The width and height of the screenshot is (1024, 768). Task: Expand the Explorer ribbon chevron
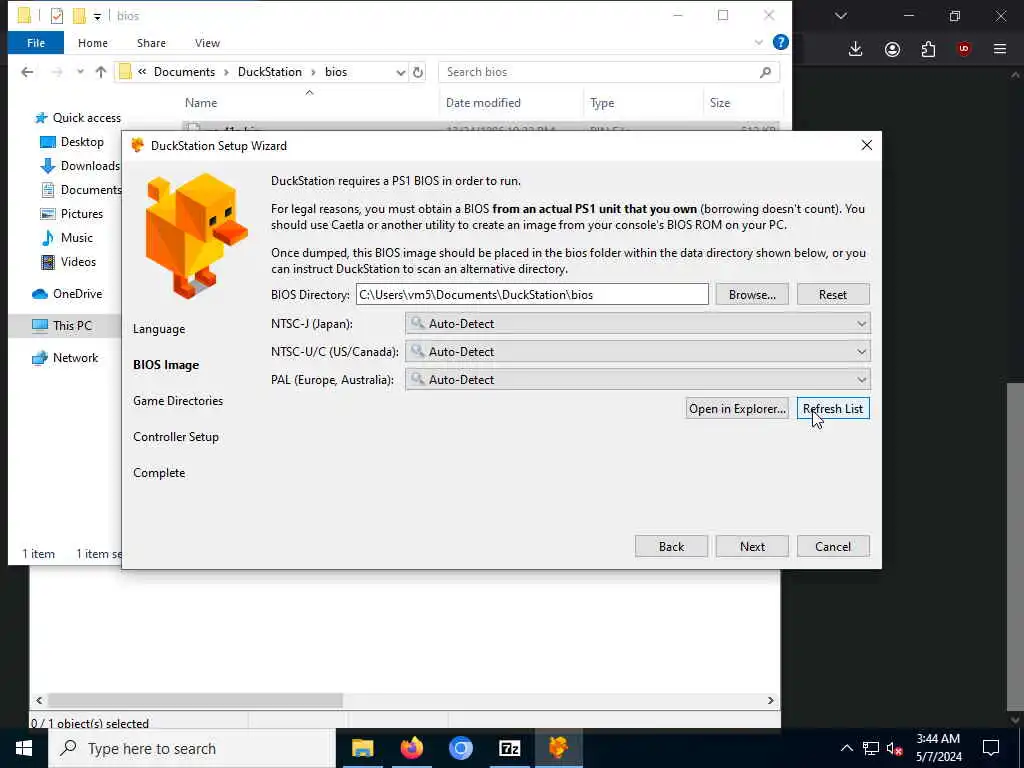click(758, 42)
